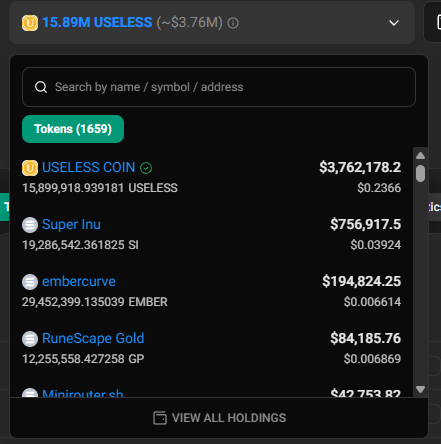Click the magnifier search icon
The height and width of the screenshot is (444, 441).
tap(41, 87)
